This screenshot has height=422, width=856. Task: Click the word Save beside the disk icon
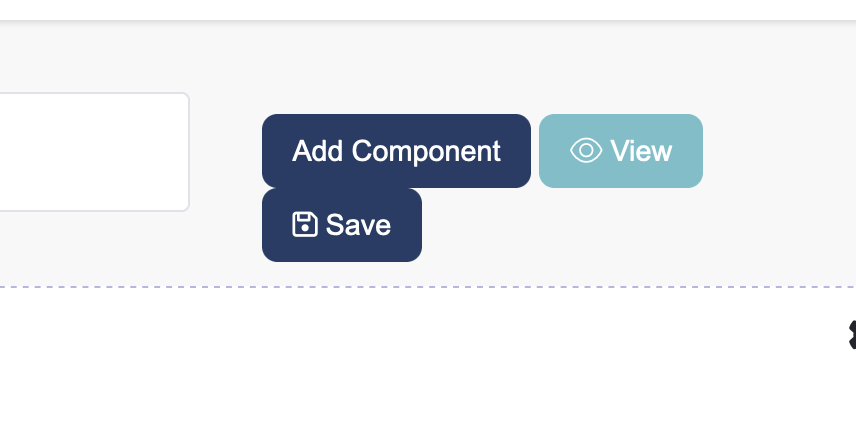(358, 225)
